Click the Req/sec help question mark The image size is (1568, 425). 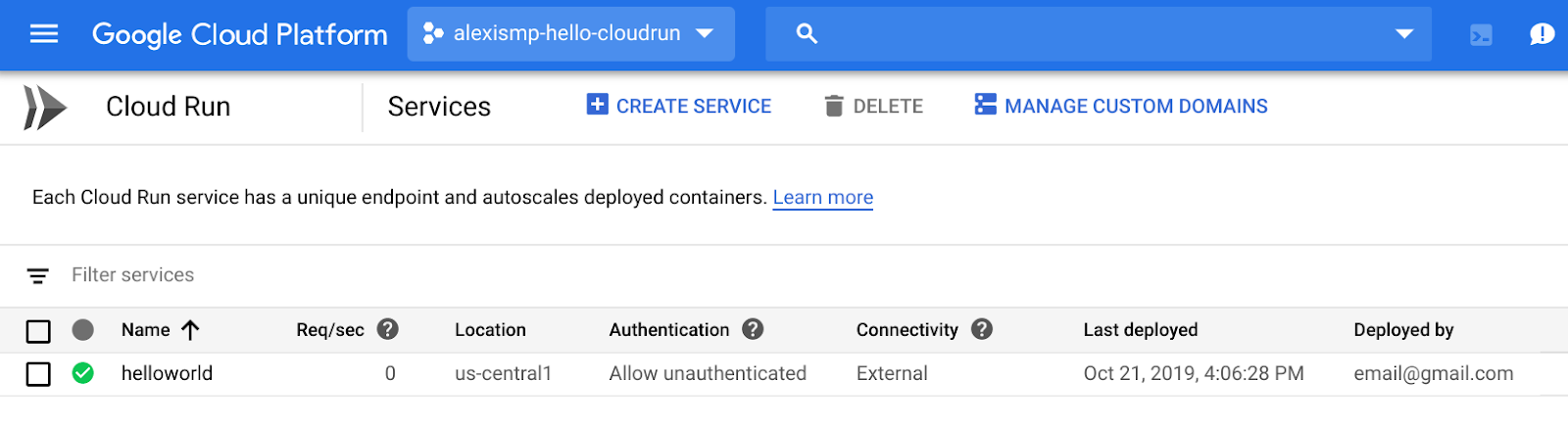tap(388, 329)
